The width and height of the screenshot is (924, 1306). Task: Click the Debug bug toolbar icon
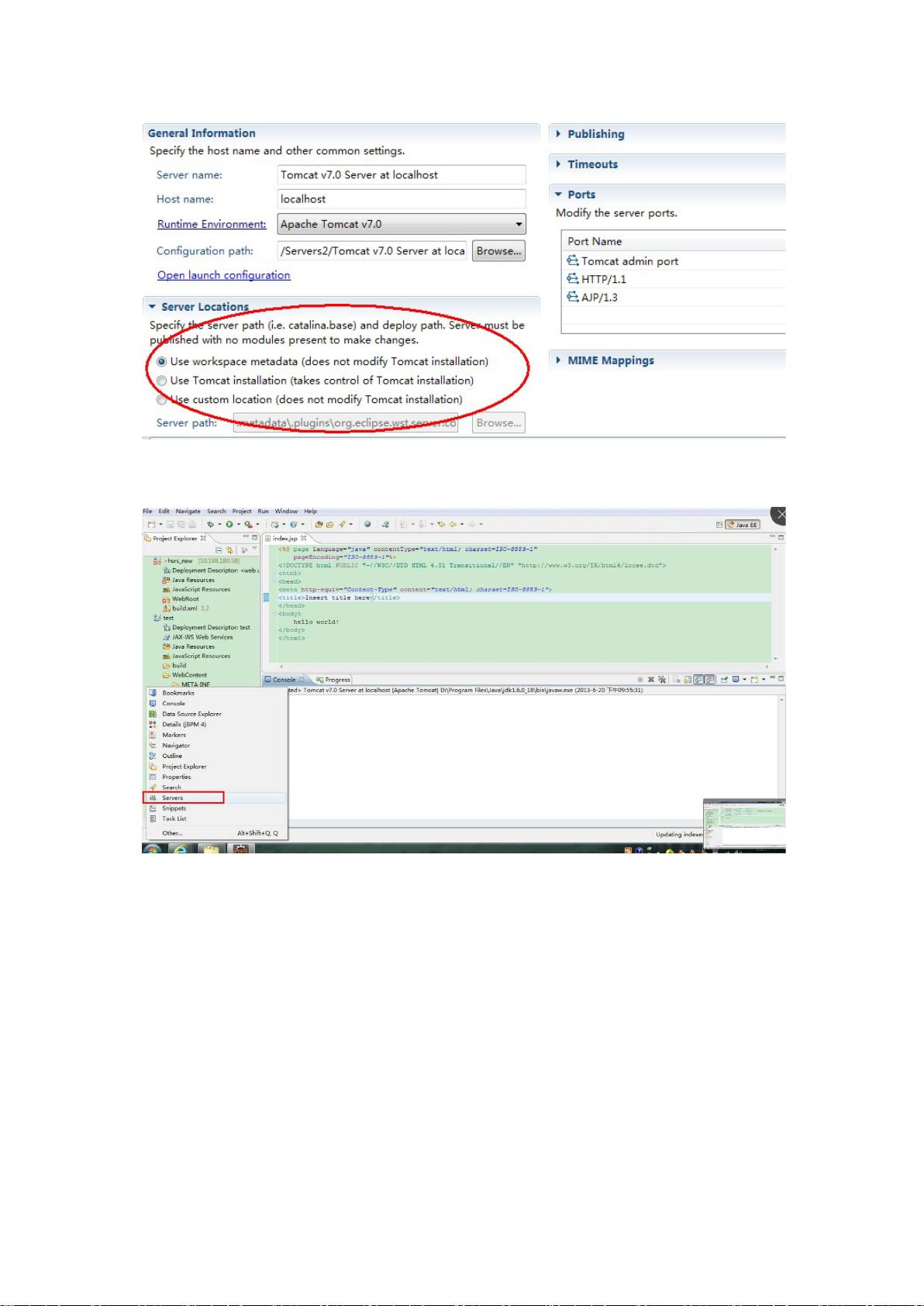(x=210, y=525)
